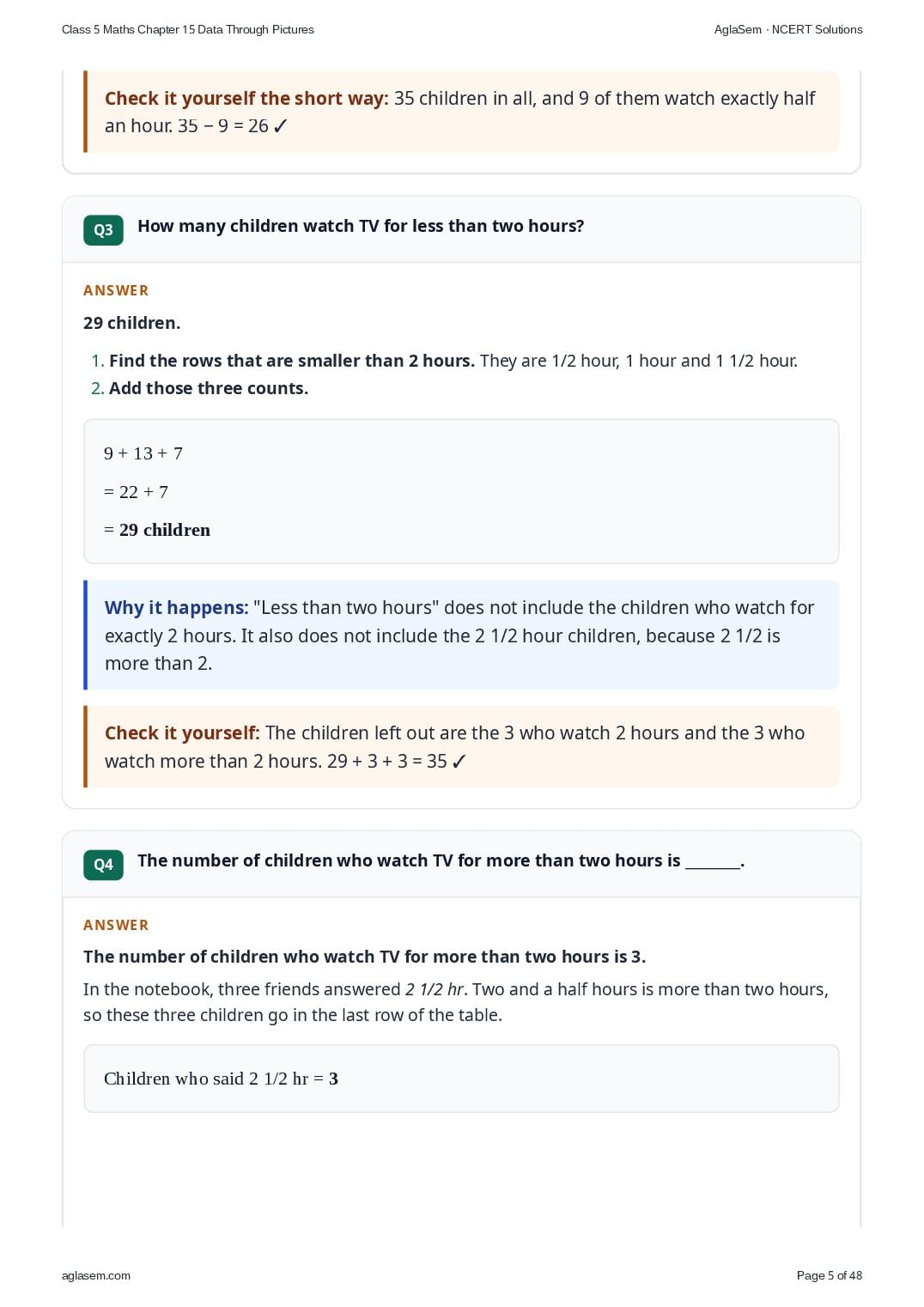
Task: Click the Q3 ANSWER heading label
Action: tap(116, 290)
